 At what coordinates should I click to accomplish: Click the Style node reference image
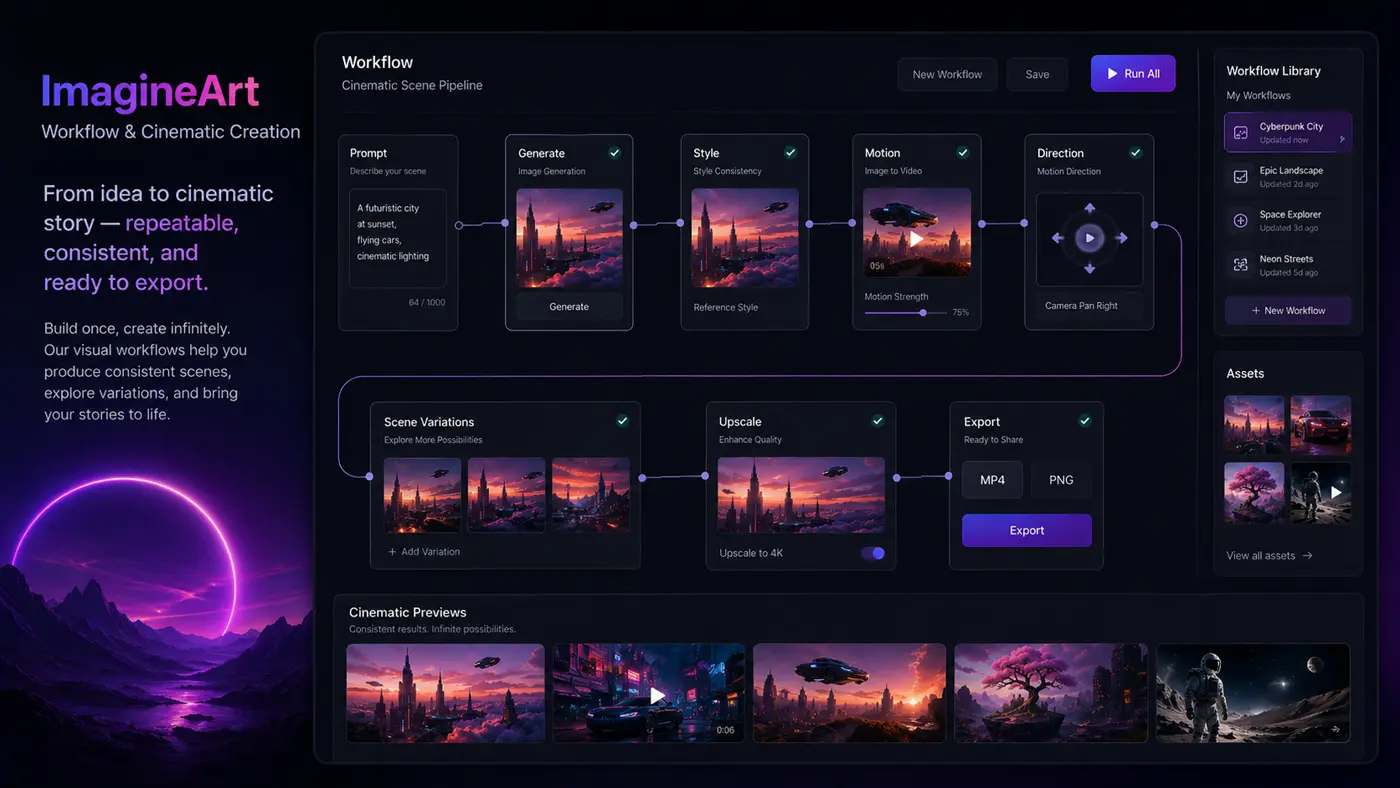pos(745,238)
